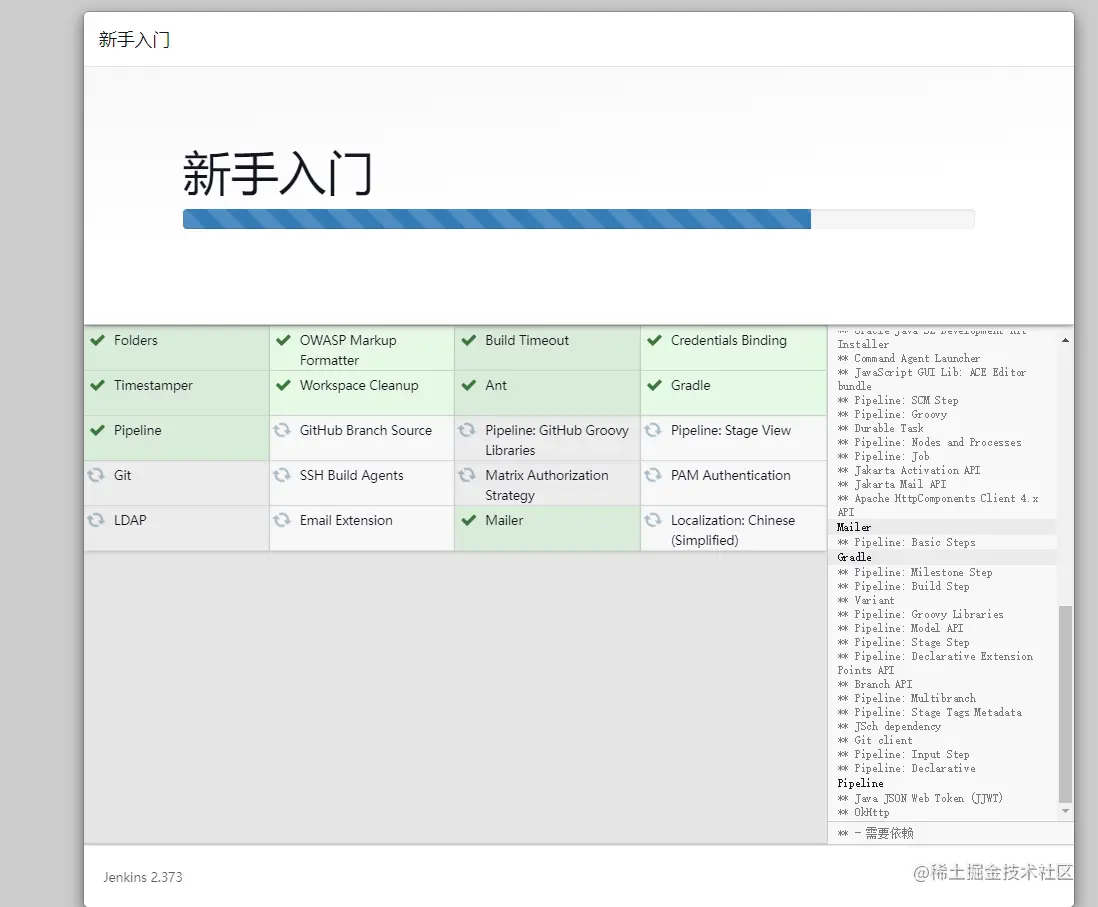
Task: Click the bold Pipeline entry in log
Action: click(860, 784)
